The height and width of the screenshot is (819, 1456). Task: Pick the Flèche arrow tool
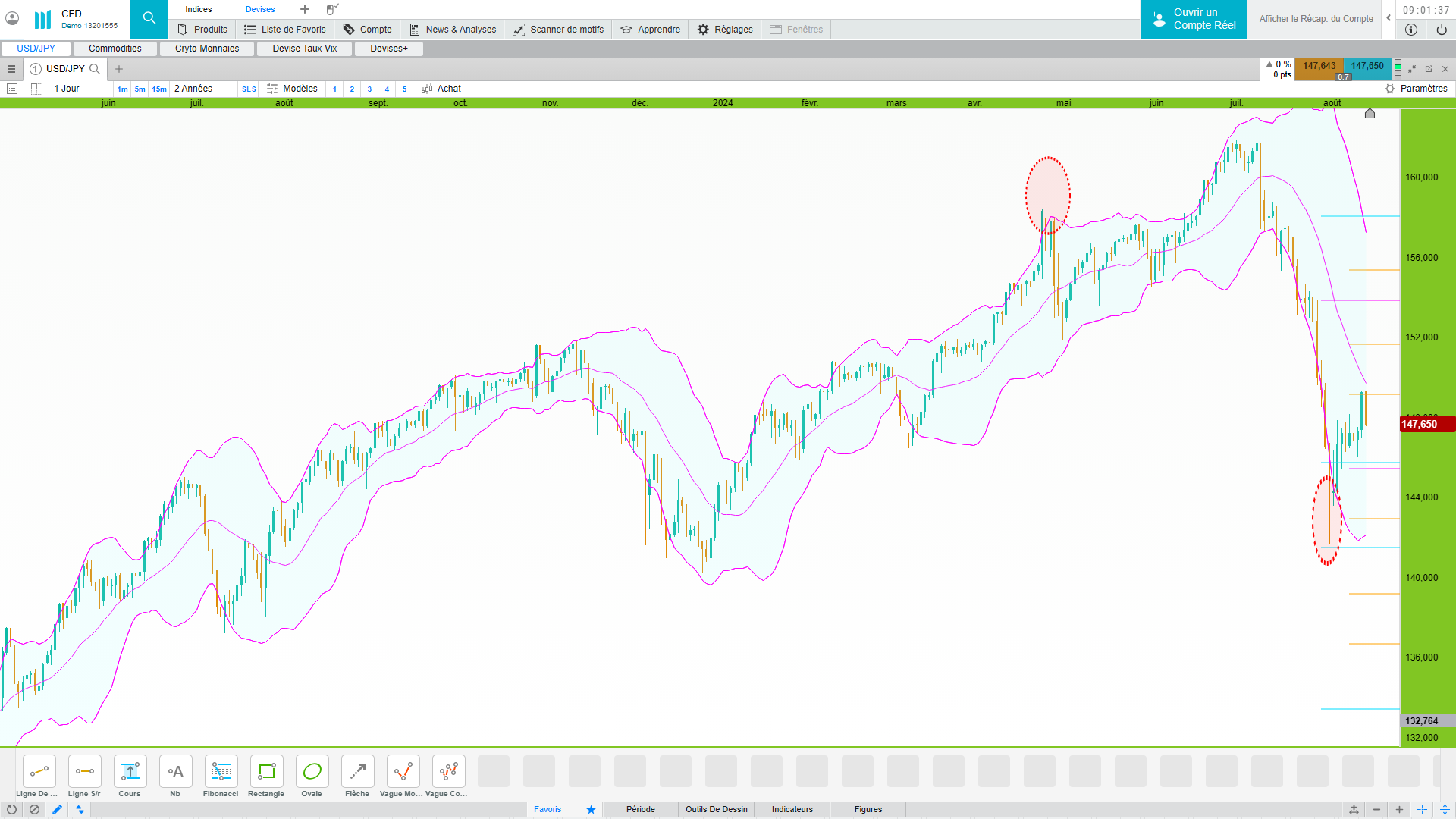(x=357, y=772)
